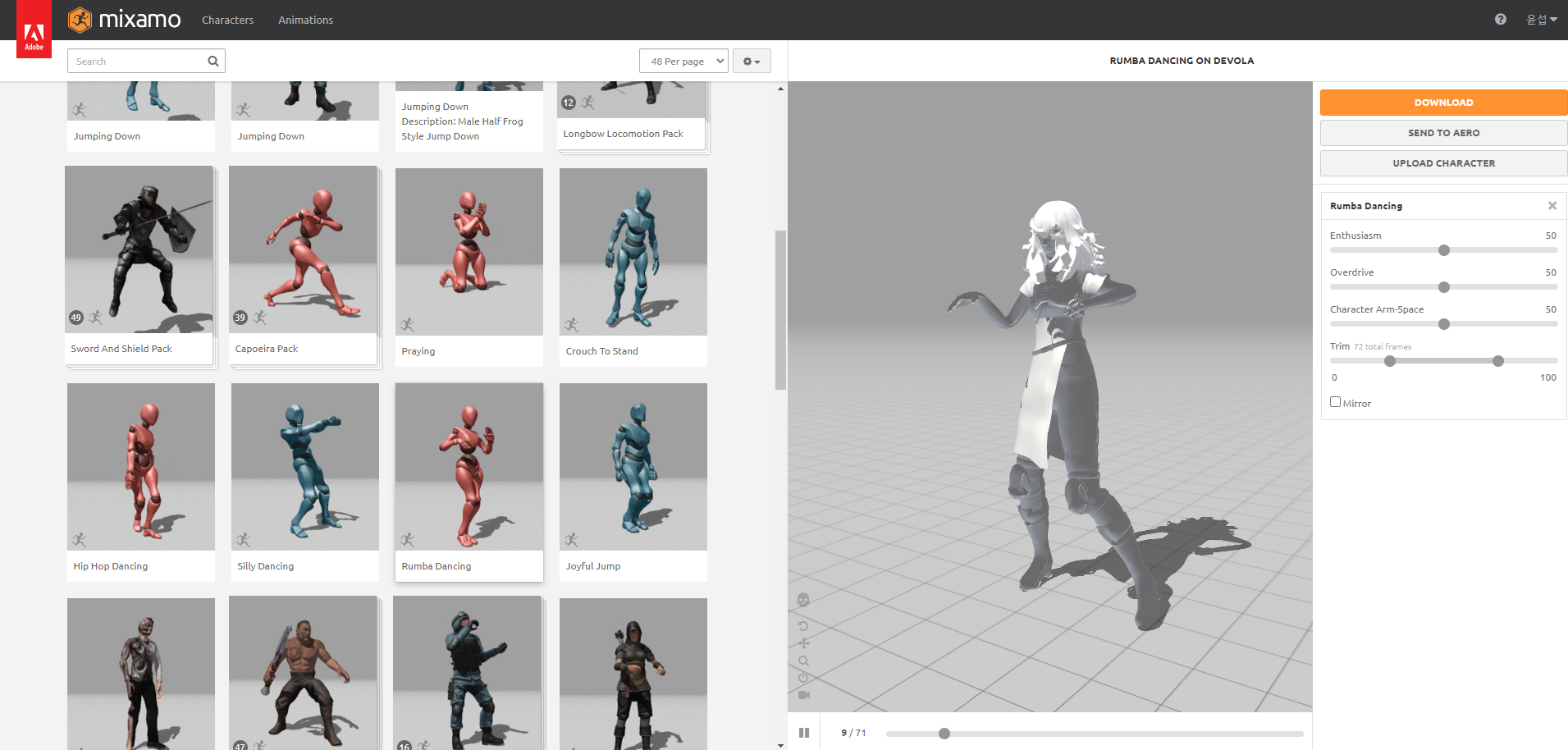Open help via question mark icon

[1500, 20]
